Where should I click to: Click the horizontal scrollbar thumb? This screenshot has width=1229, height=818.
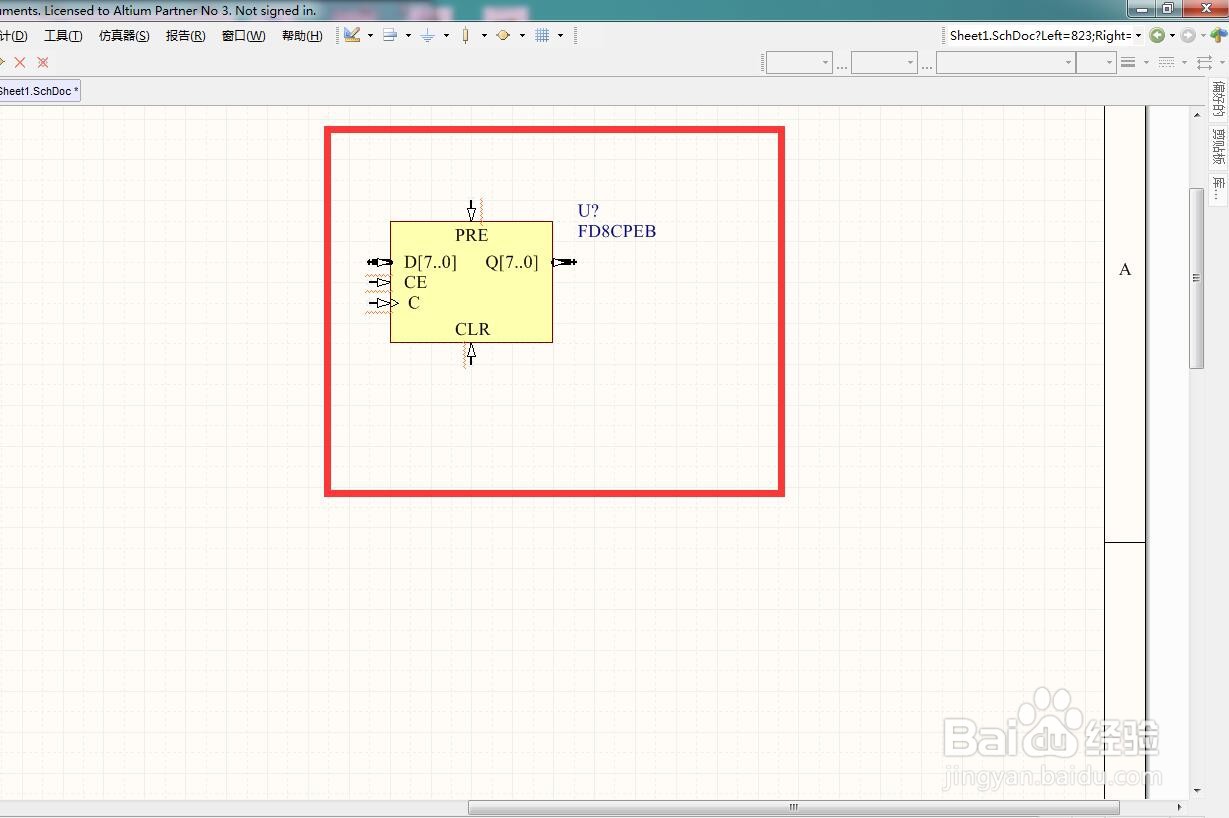[793, 807]
